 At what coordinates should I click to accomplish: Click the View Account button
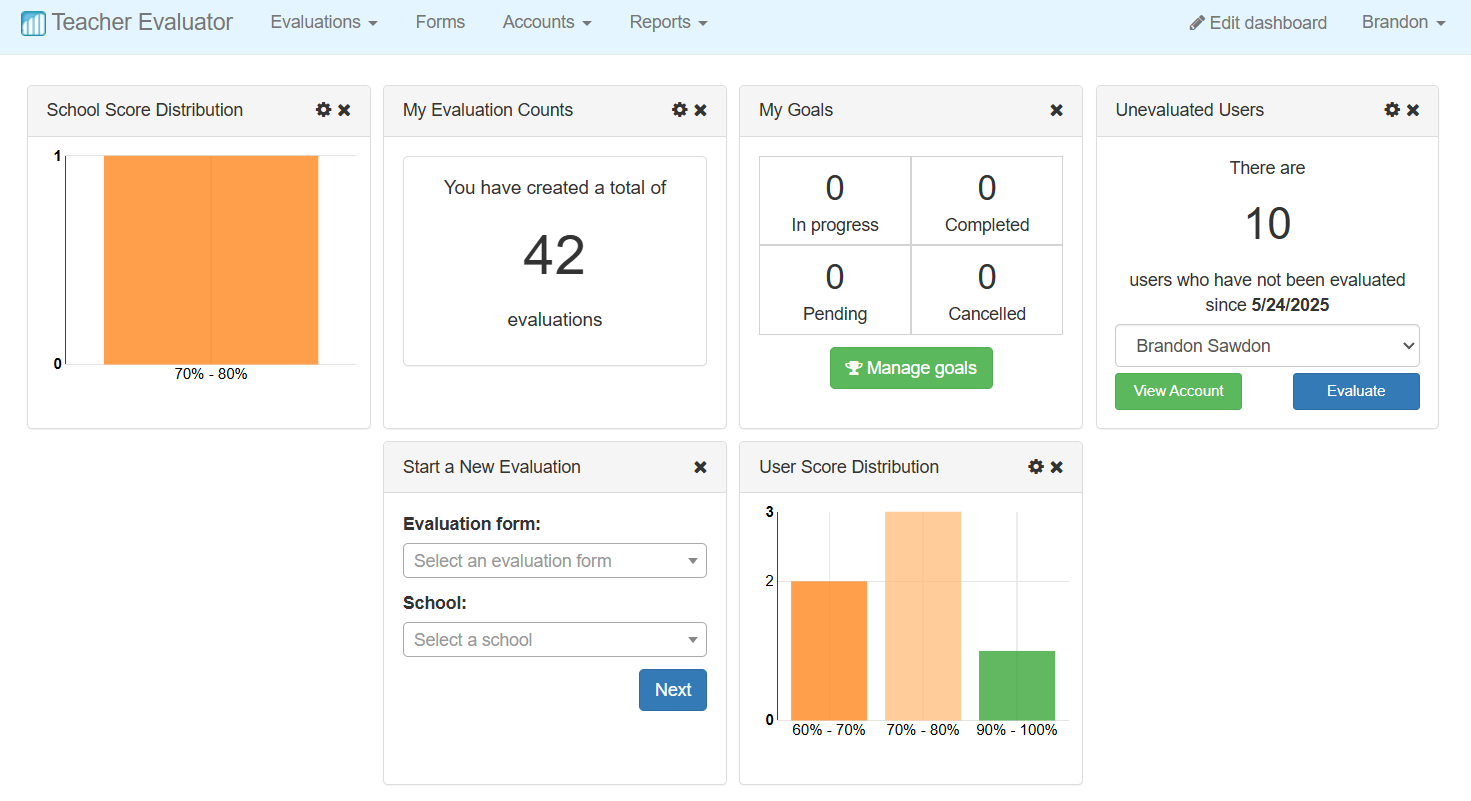1178,391
